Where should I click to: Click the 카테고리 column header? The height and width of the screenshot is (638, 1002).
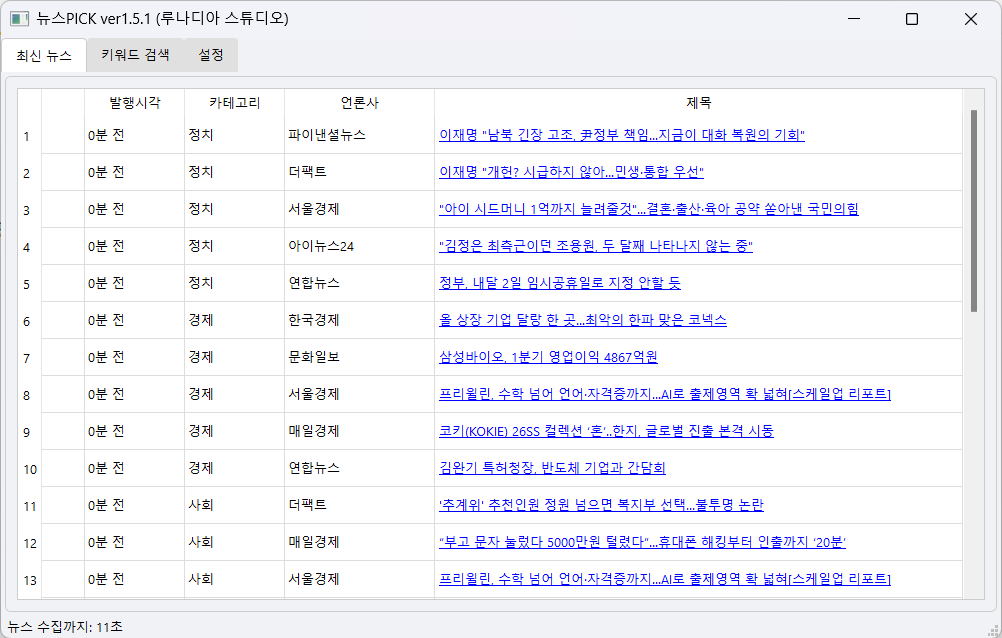pos(234,103)
